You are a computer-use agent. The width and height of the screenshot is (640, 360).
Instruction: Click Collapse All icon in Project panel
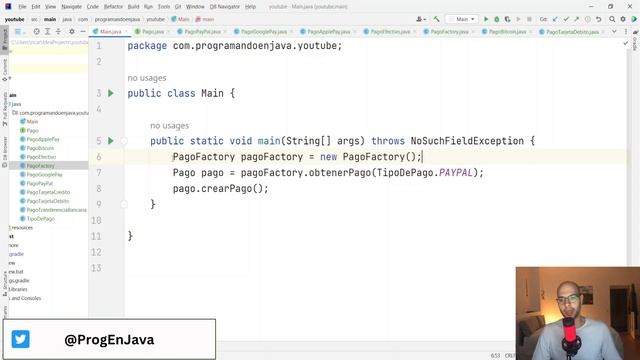[58, 31]
